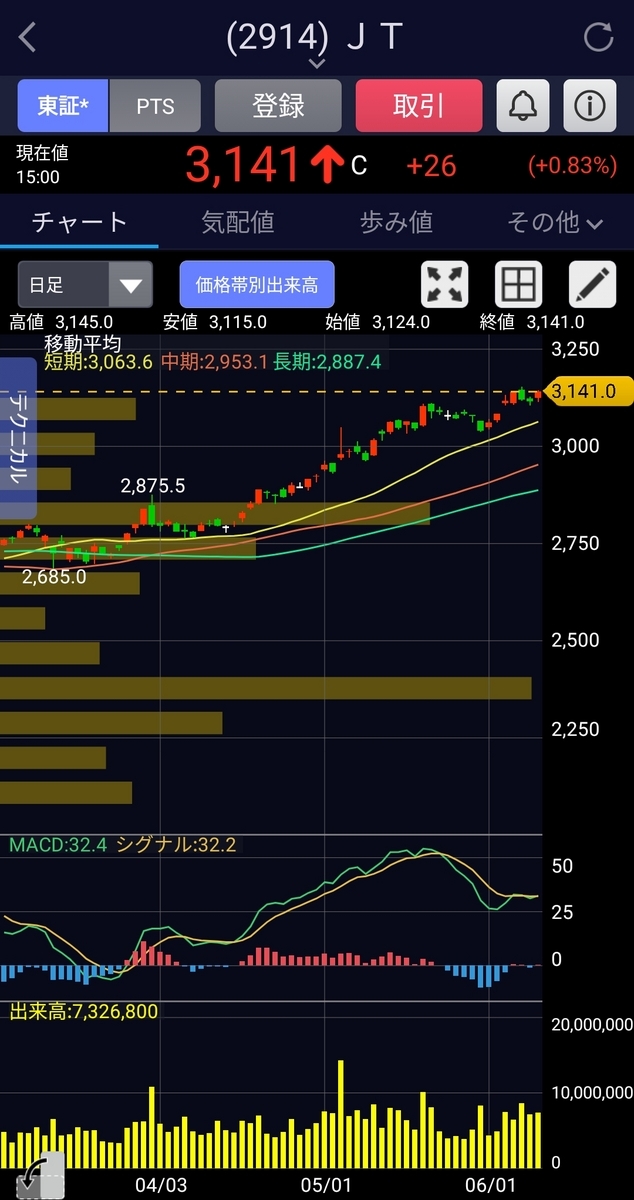Viewport: 634px width, 1200px height.
Task: Tap the 中期:2,953.1 moving average label
Action: 213,362
